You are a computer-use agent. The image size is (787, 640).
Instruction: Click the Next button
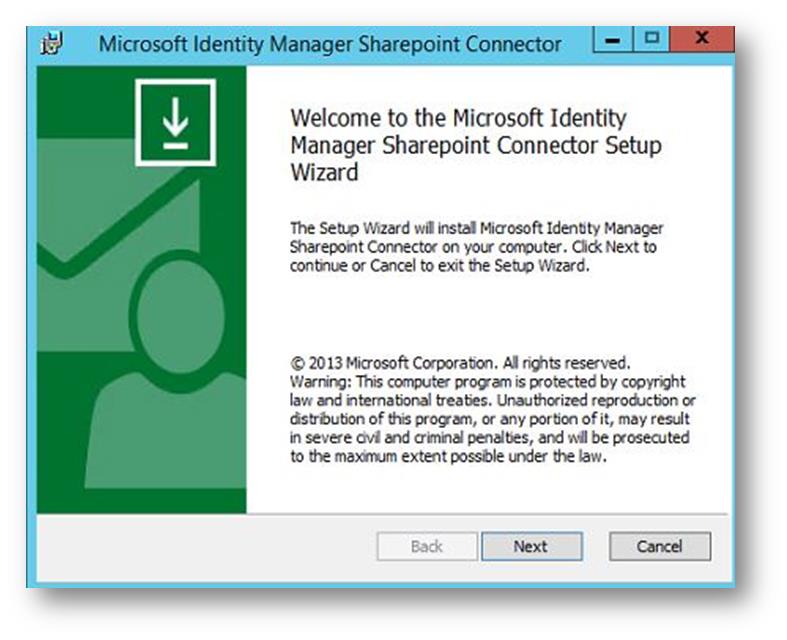(532, 546)
